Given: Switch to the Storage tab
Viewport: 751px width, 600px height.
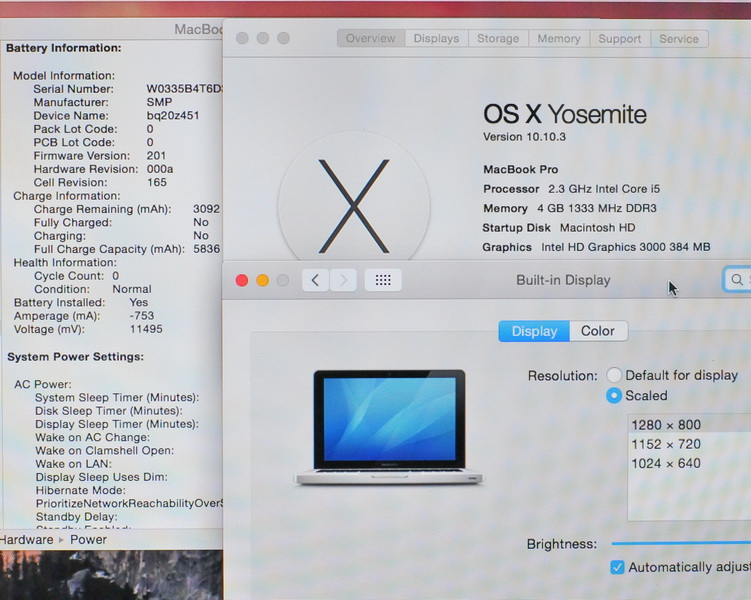Looking at the screenshot, I should pos(498,38).
